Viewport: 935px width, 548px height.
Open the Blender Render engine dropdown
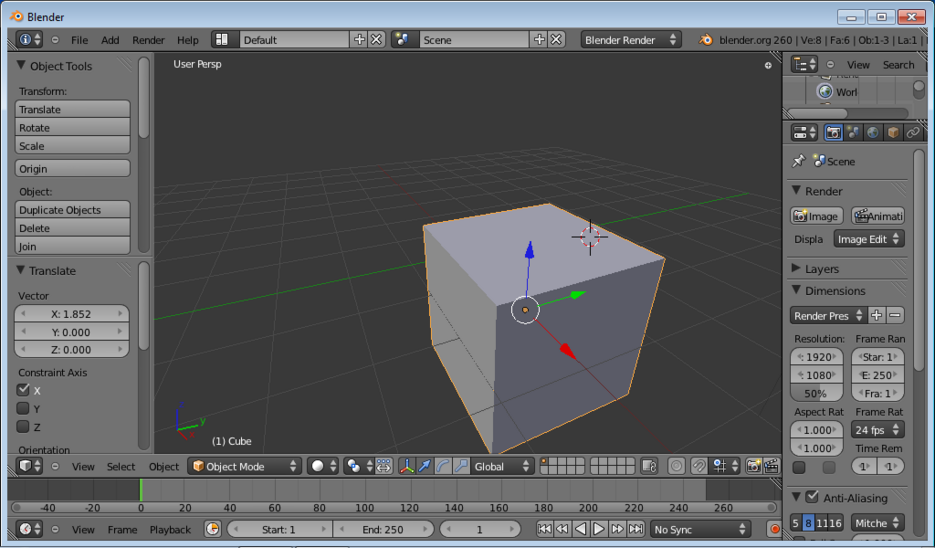point(631,40)
